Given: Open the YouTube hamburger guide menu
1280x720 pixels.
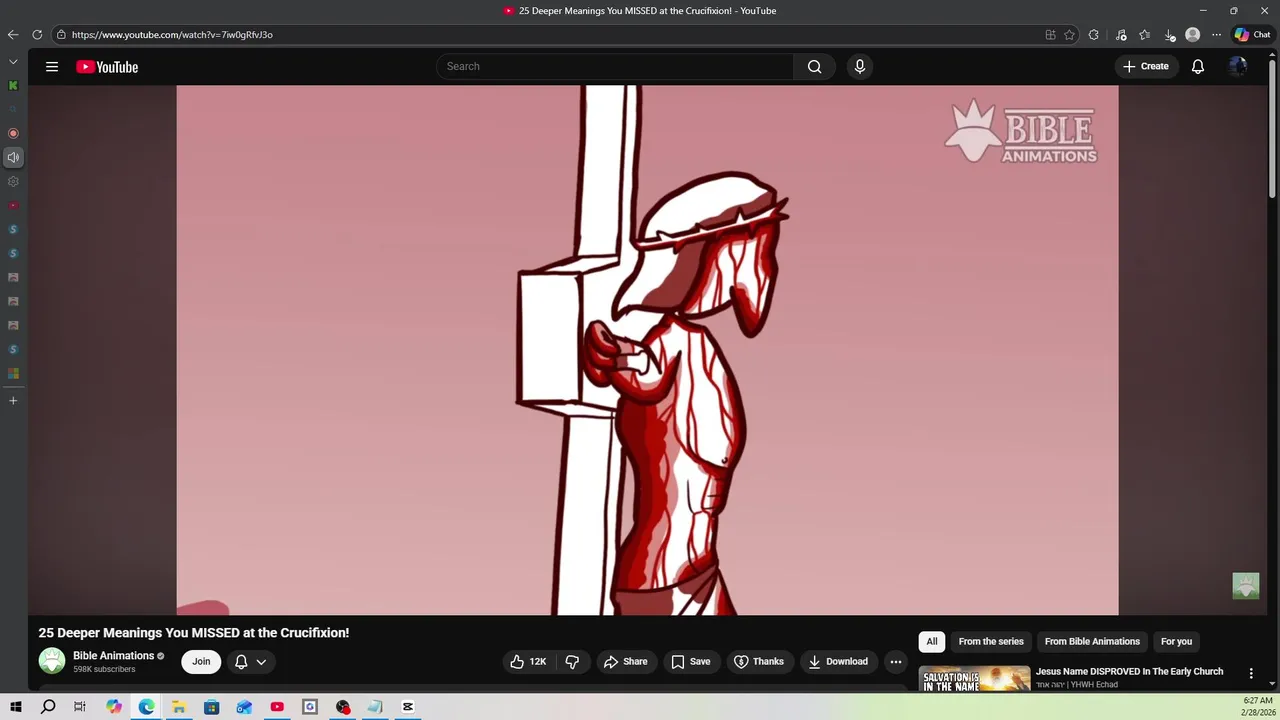Looking at the screenshot, I should [x=52, y=67].
